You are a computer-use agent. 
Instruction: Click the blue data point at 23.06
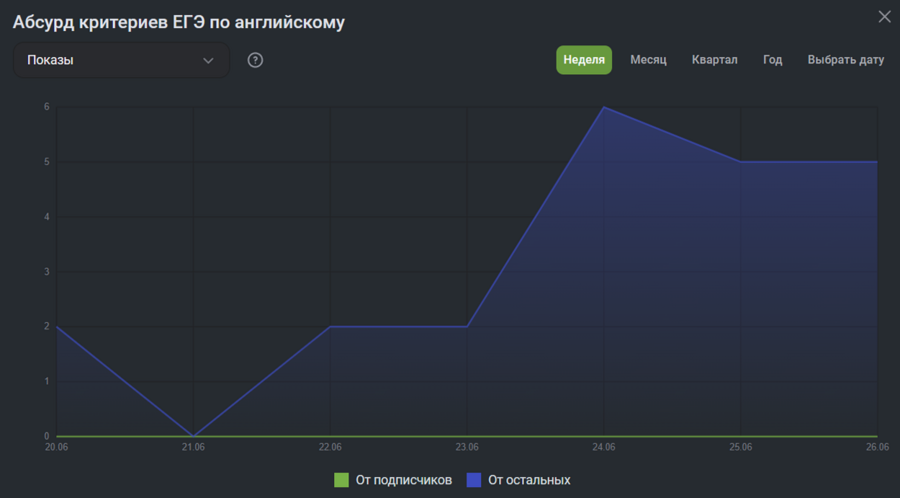(x=467, y=326)
